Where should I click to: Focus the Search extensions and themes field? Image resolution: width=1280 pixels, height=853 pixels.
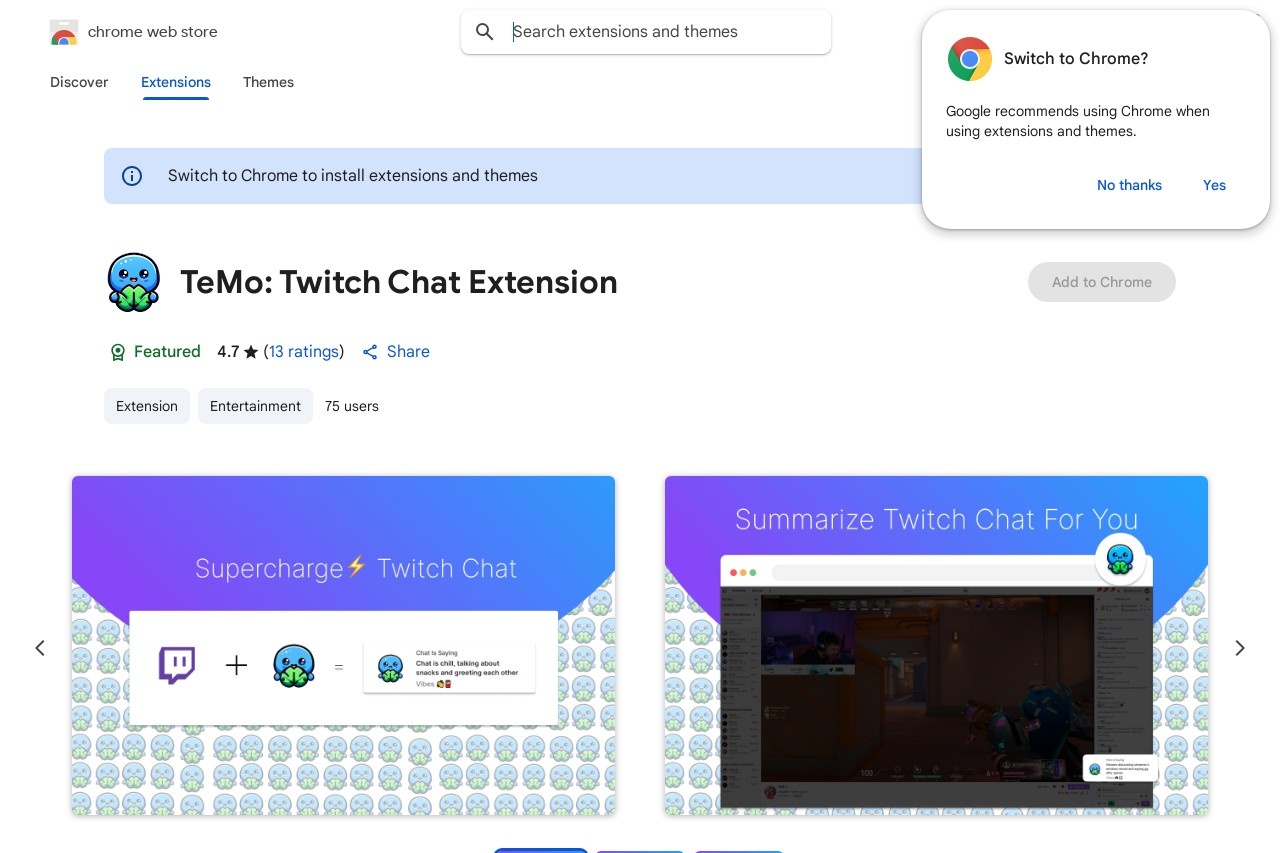tap(646, 32)
